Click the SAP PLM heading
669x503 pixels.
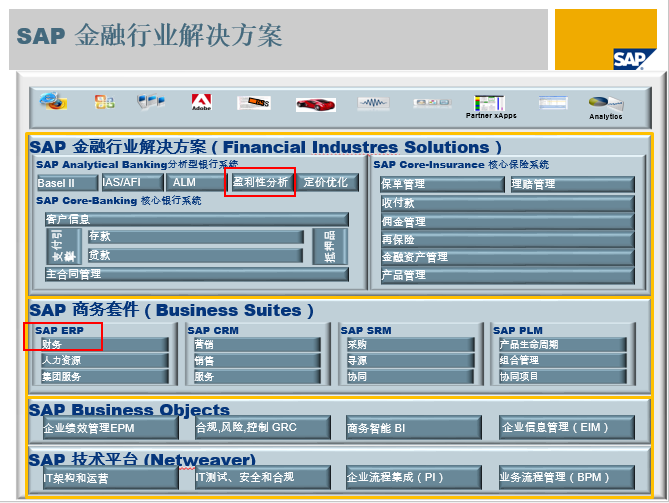tap(518, 331)
